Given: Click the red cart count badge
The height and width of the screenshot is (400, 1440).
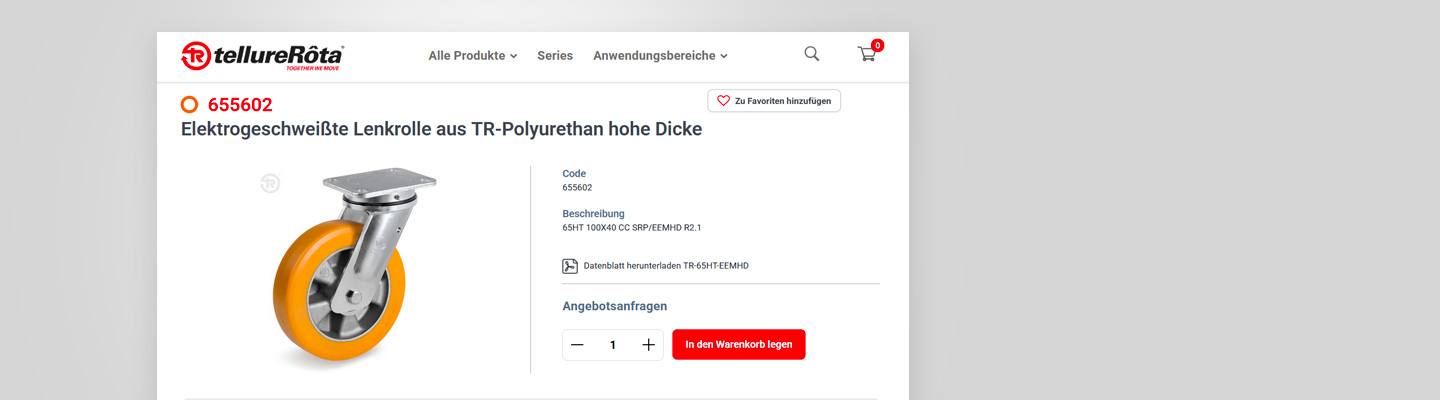Looking at the screenshot, I should point(877,45).
